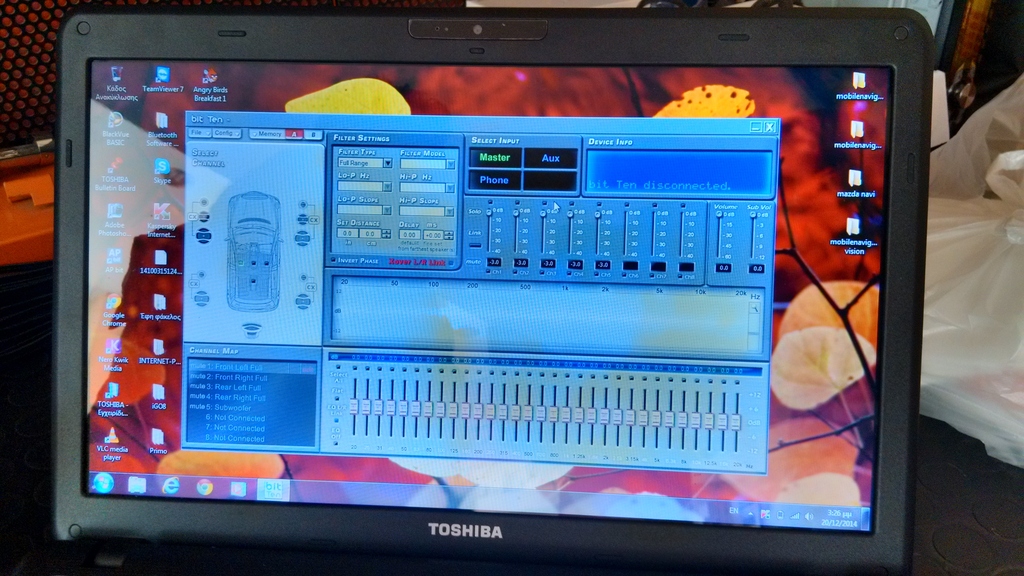Open TeamViewer 7 desktop icon

coord(163,80)
